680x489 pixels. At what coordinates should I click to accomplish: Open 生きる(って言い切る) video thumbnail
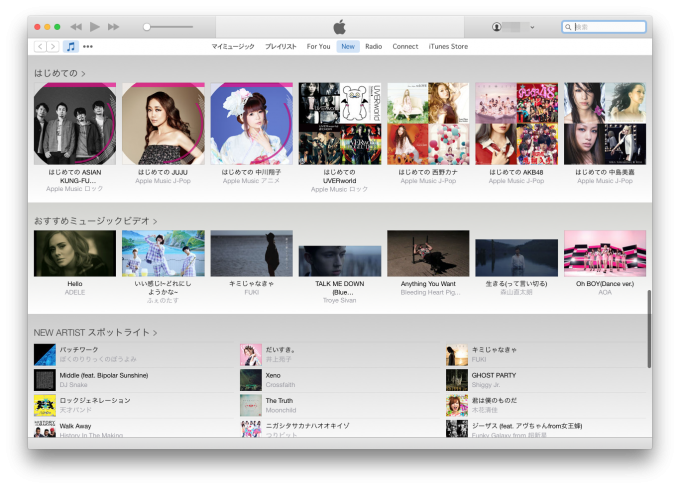[517, 258]
